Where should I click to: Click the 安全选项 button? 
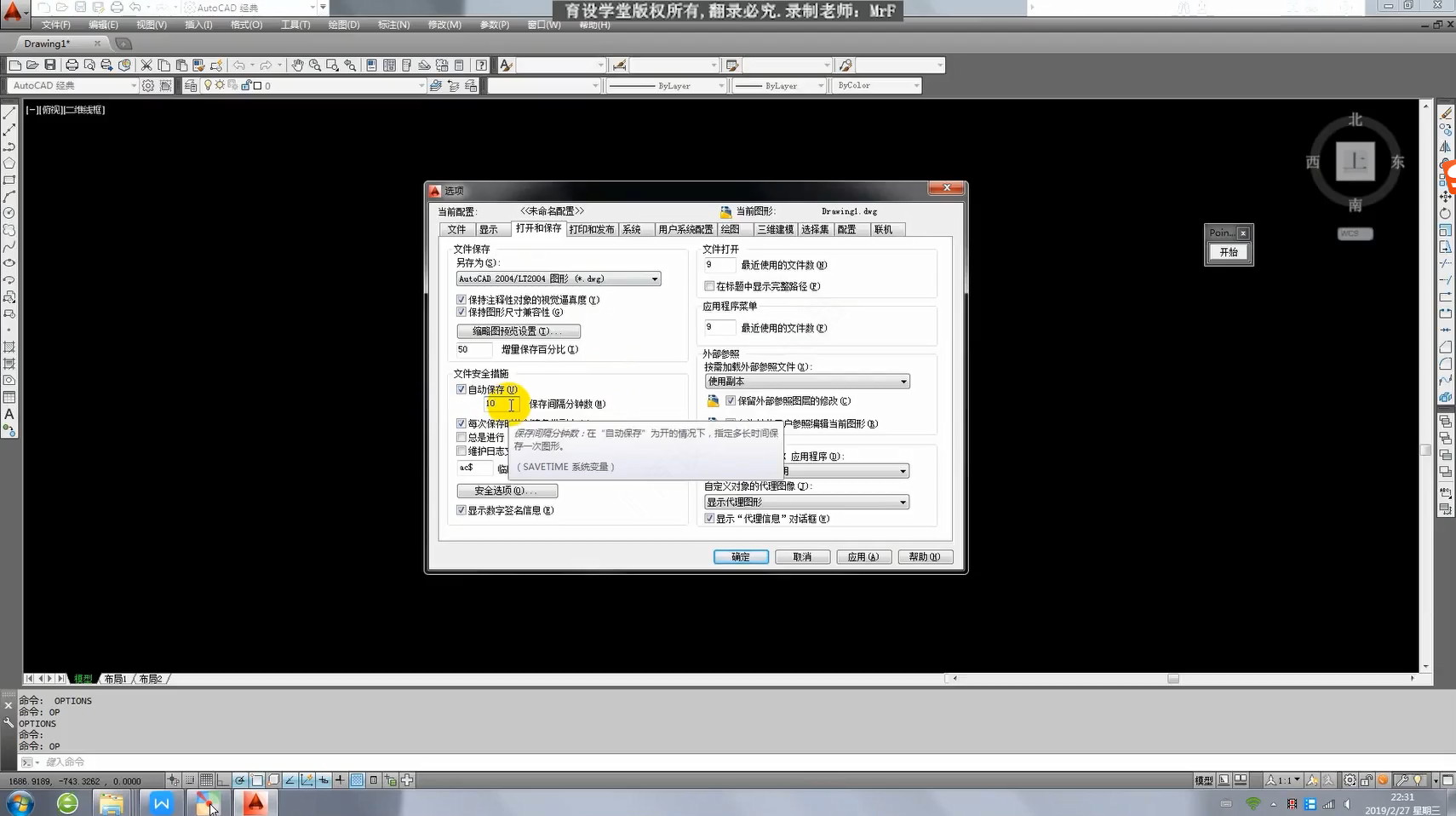click(x=507, y=491)
